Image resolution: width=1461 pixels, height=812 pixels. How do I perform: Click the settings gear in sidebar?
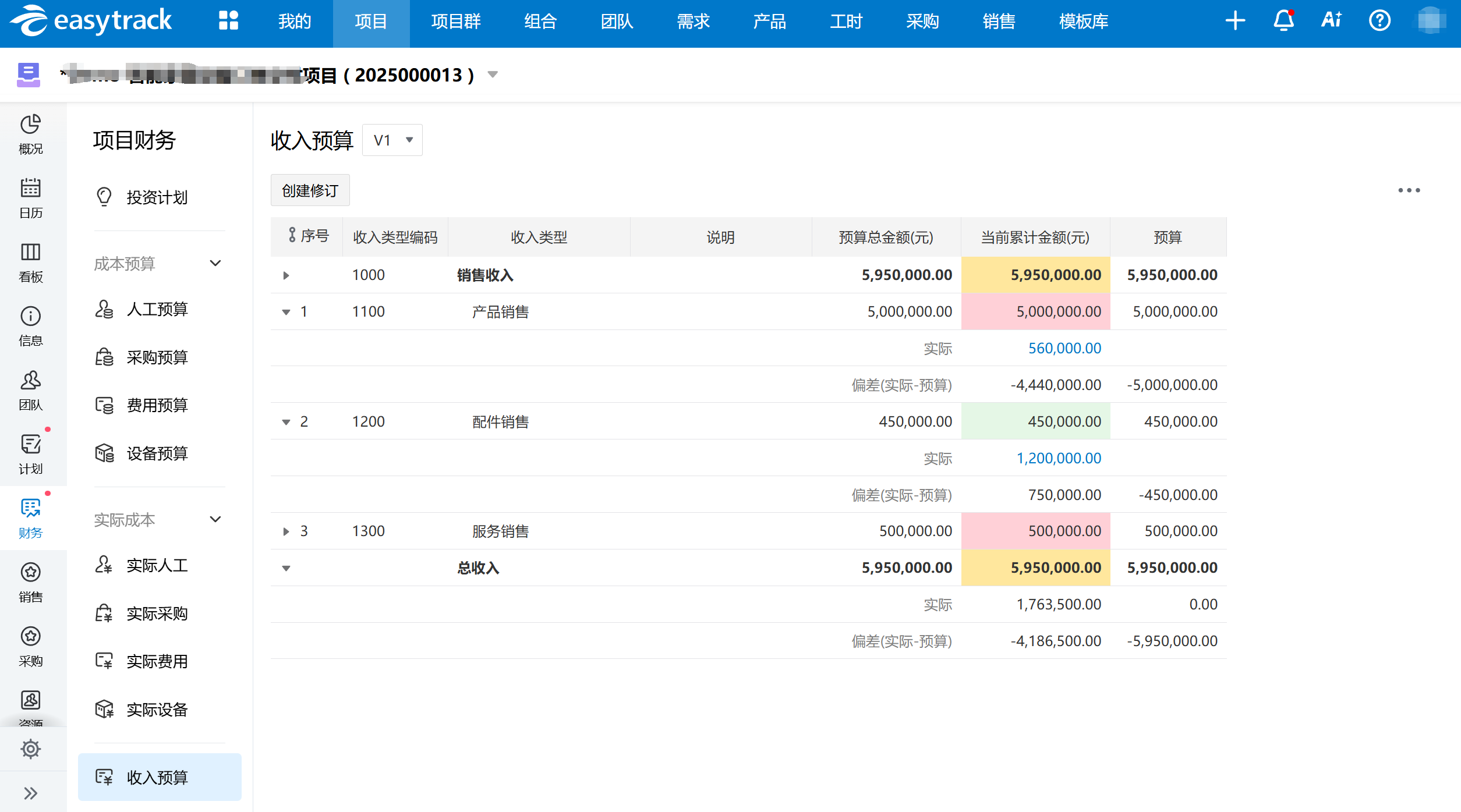30,749
